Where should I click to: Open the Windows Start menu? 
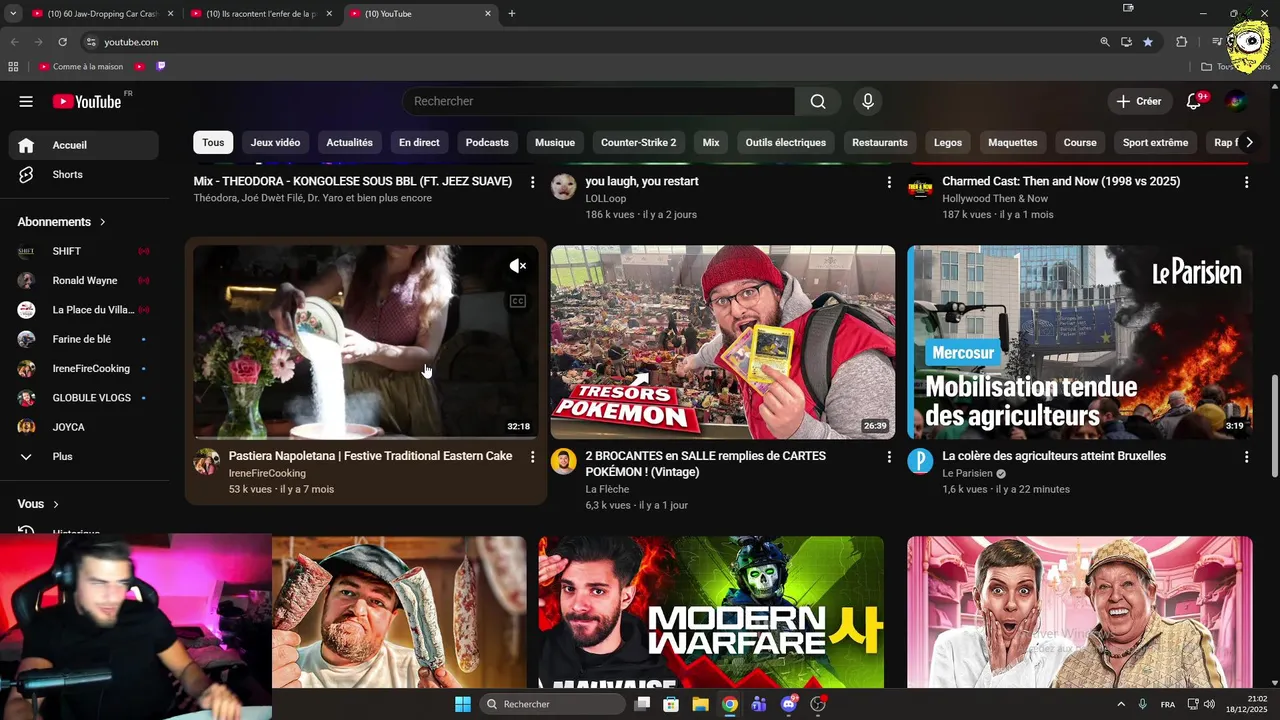pyautogui.click(x=463, y=704)
